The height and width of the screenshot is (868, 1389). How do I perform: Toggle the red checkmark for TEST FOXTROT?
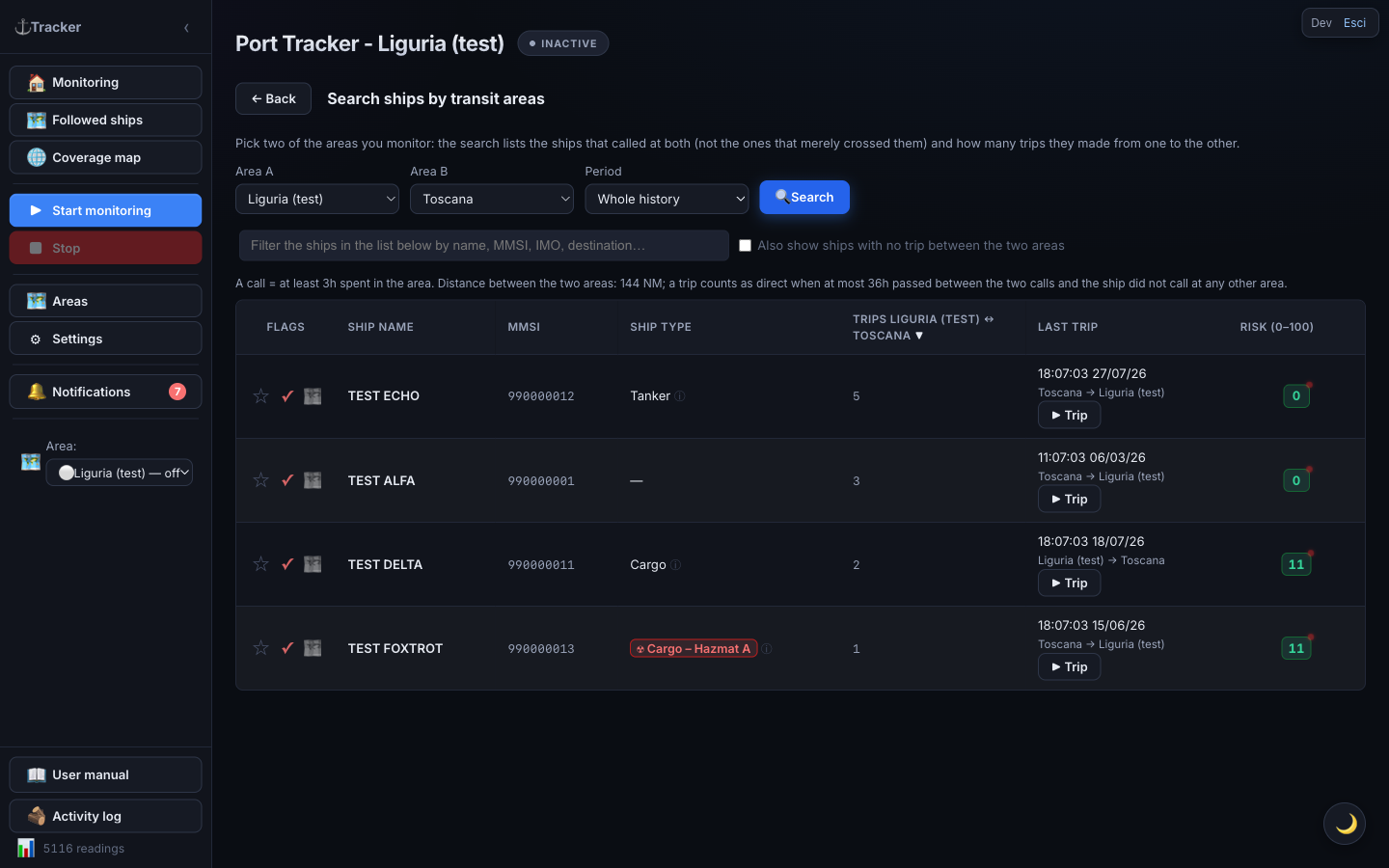pos(287,648)
